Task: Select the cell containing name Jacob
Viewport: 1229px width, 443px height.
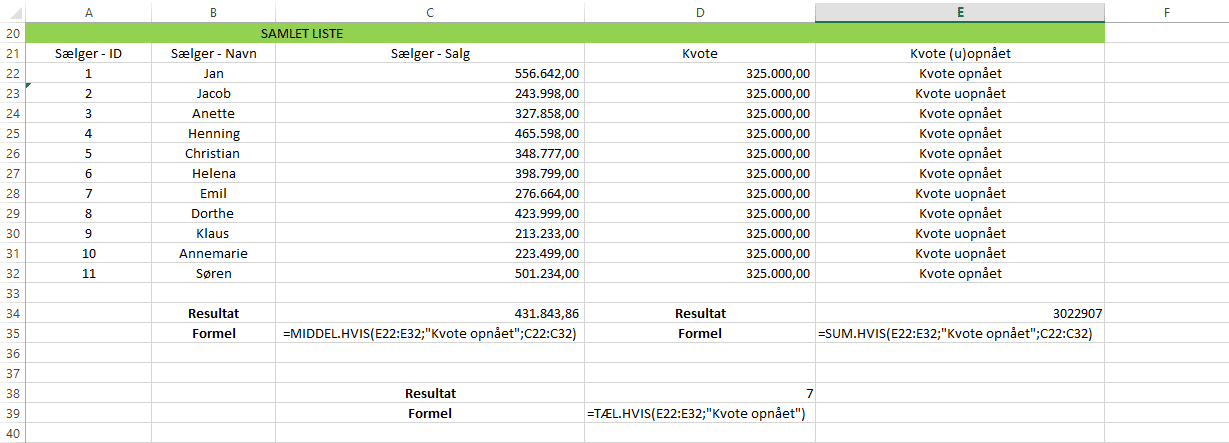Action: click(213, 93)
